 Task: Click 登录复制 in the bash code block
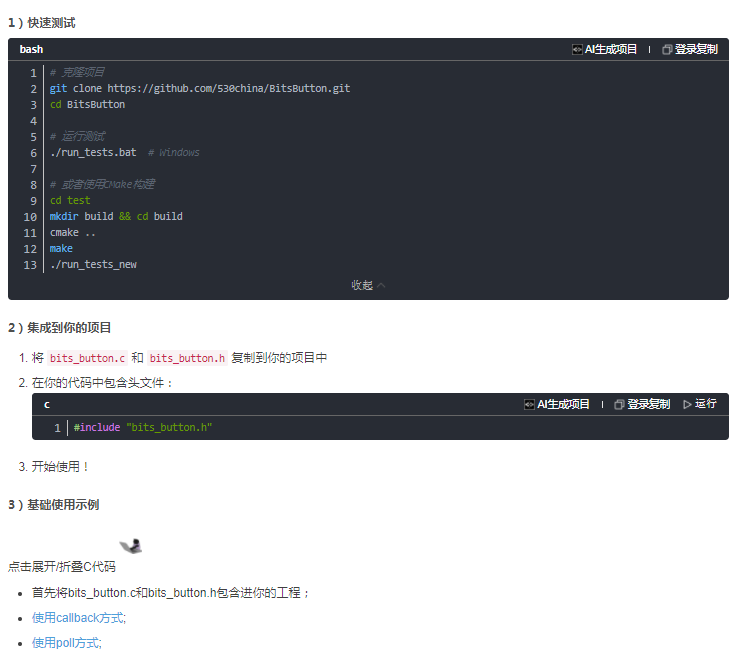(690, 49)
